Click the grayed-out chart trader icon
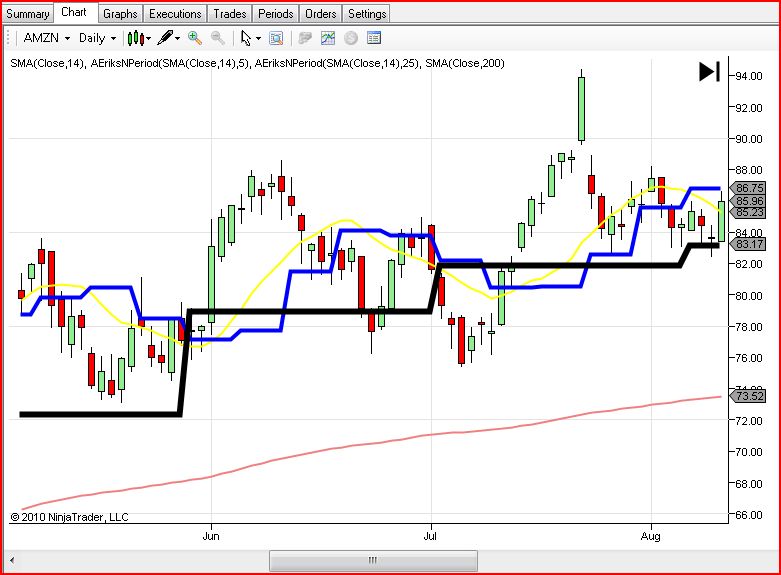 (x=305, y=38)
